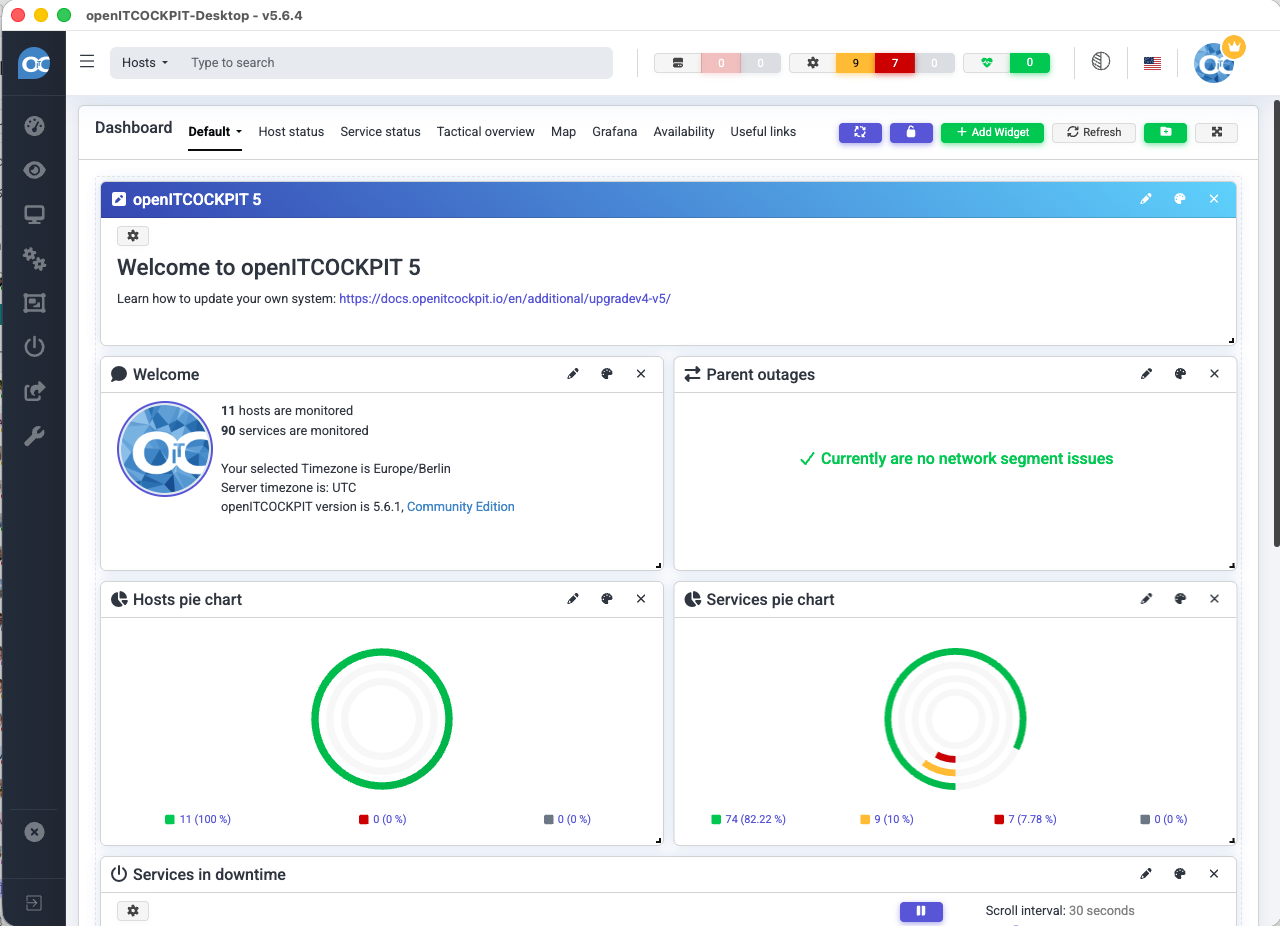
Task: Open Services in downtime widget gear settings
Action: 133,911
